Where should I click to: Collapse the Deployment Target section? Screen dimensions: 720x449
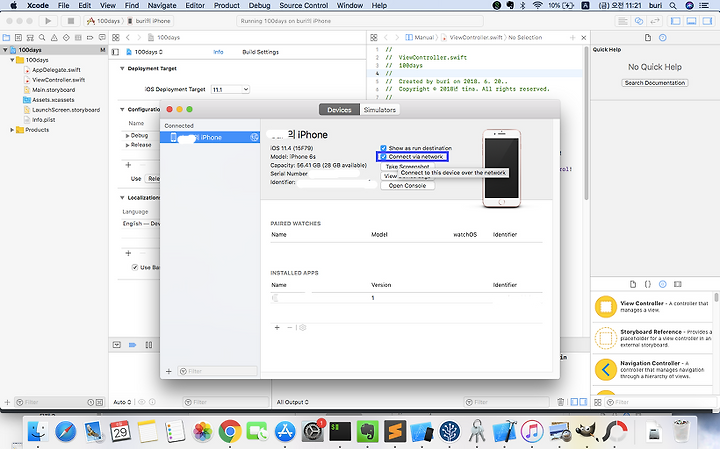(122, 68)
